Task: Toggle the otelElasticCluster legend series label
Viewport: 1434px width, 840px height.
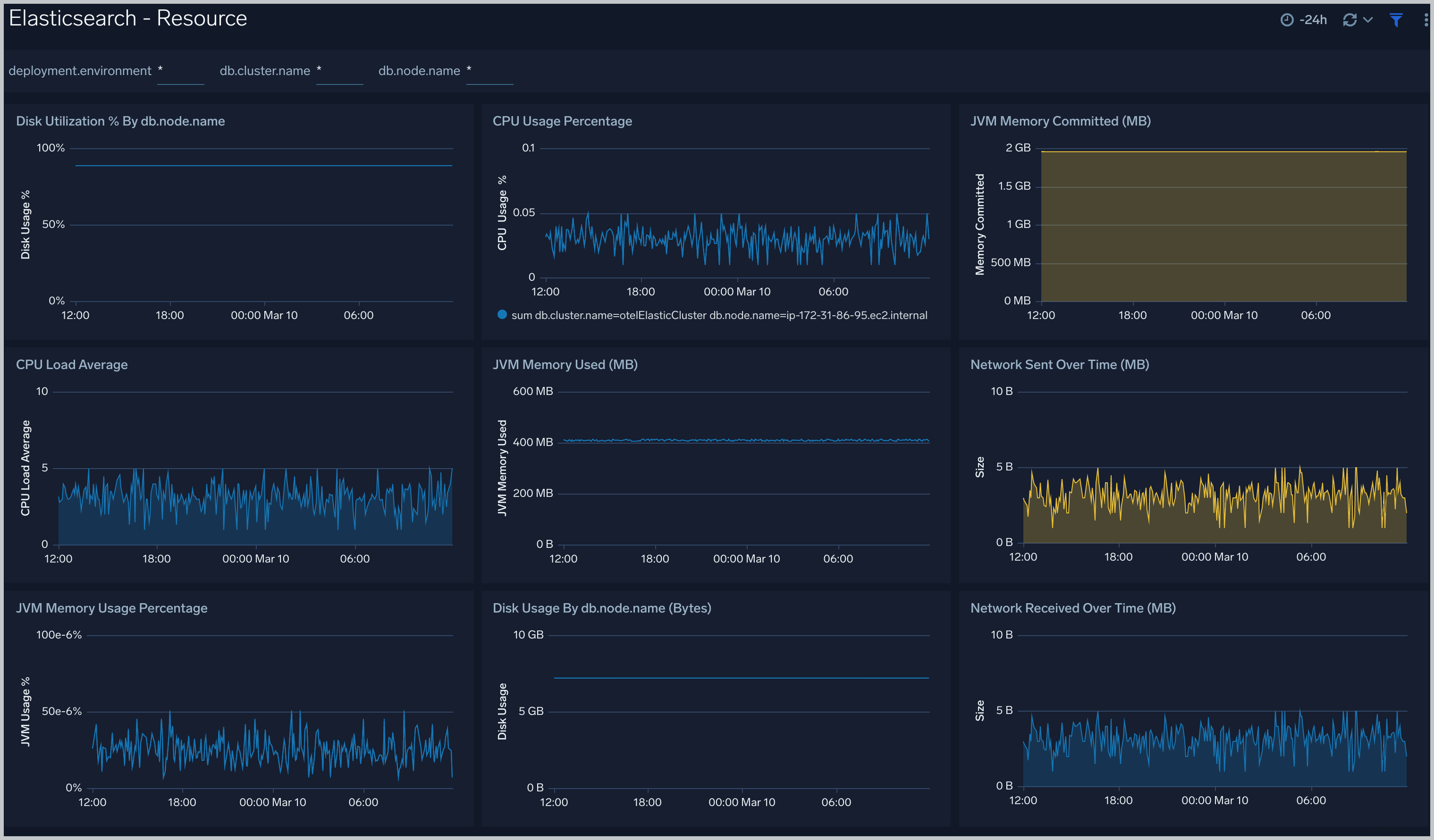Action: tap(719, 315)
